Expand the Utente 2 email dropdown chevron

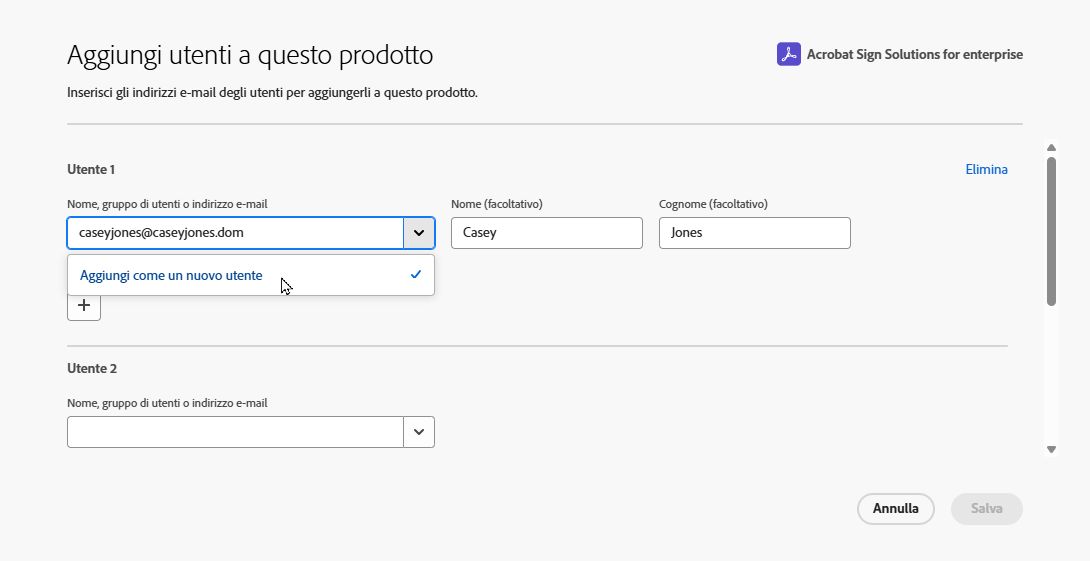pos(419,432)
